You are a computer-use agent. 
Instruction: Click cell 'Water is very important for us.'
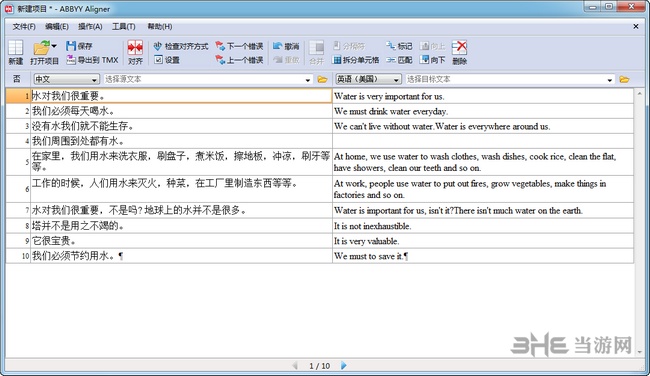(483, 96)
